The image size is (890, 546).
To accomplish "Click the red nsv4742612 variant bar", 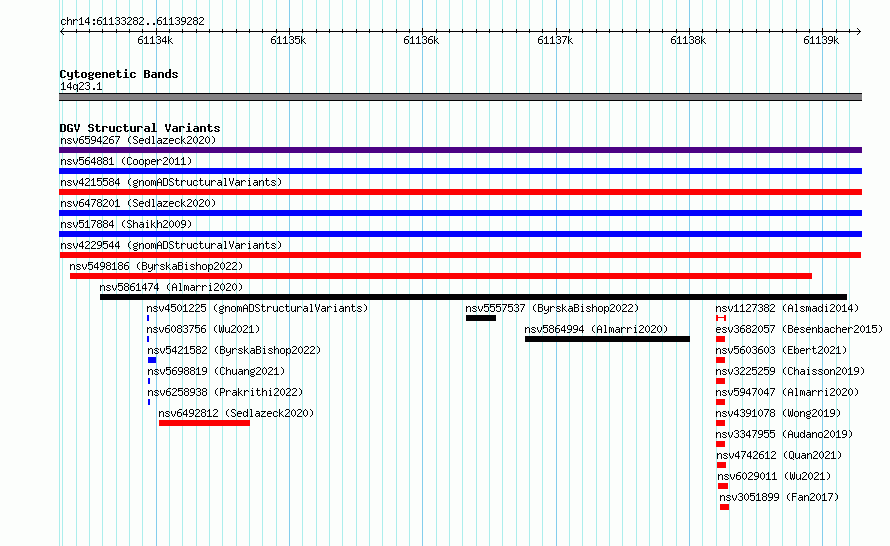I will click(x=721, y=465).
